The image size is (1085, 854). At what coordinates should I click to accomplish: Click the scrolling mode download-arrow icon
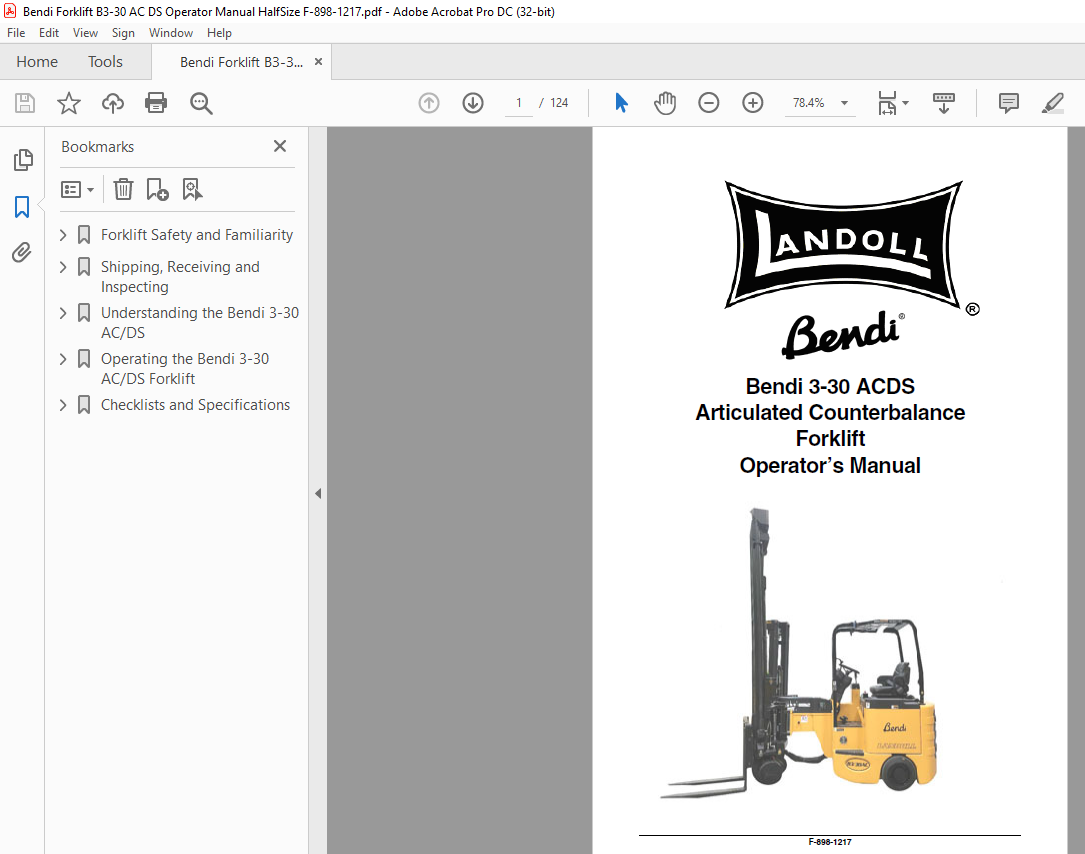coord(944,103)
